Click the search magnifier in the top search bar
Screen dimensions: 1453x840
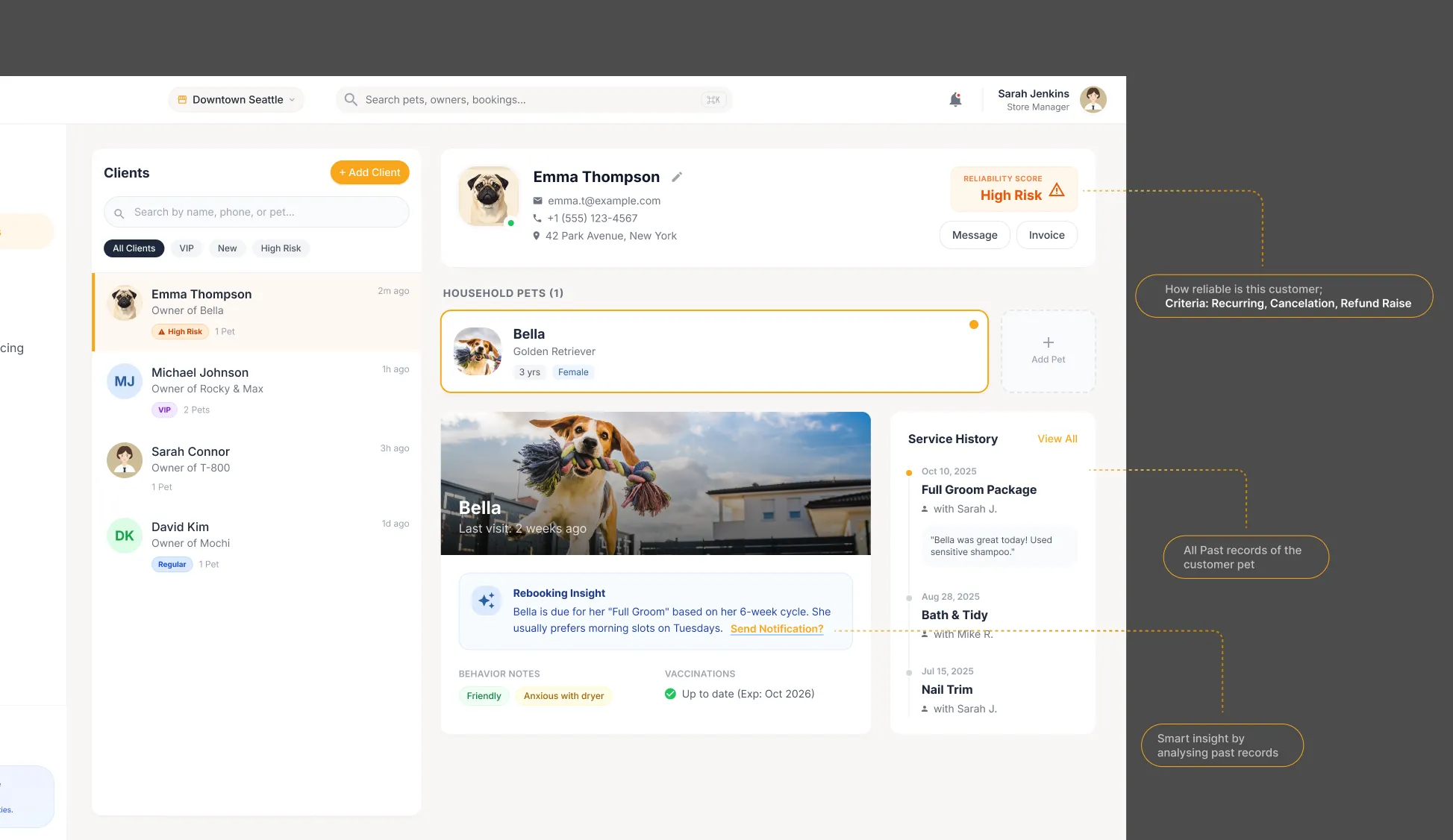350,99
